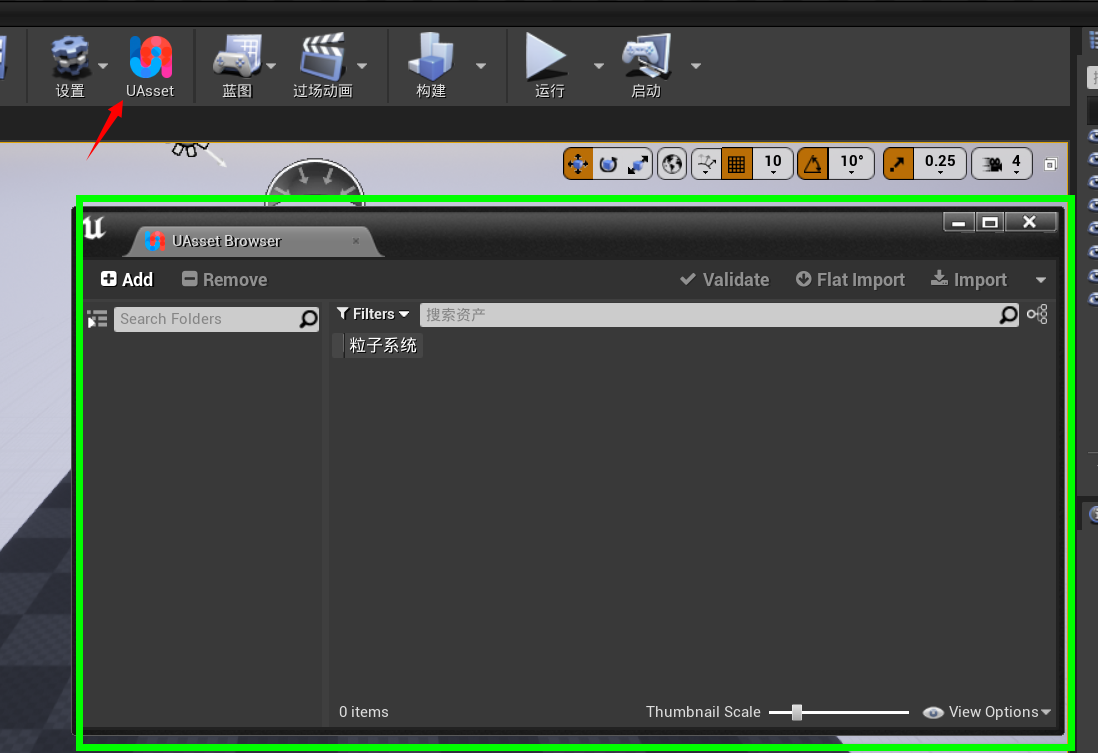Select the scale transform tool
Viewport: 1098px width, 753px height.
637,165
